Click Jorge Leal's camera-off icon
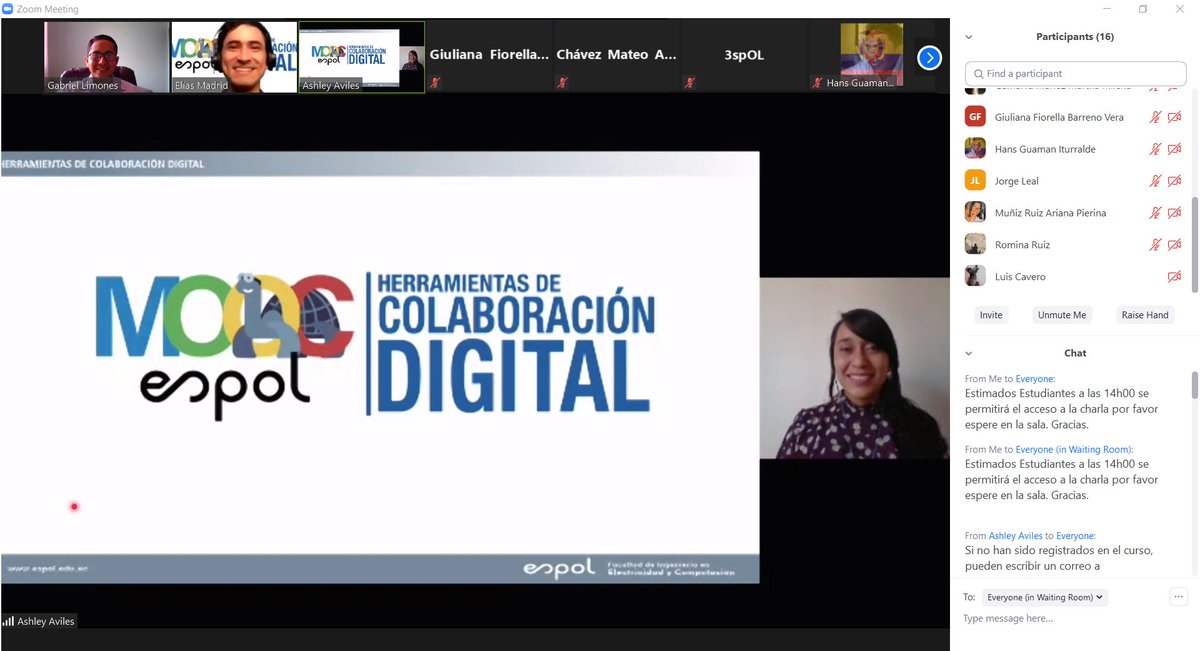This screenshot has height=651, width=1200. pos(1175,181)
